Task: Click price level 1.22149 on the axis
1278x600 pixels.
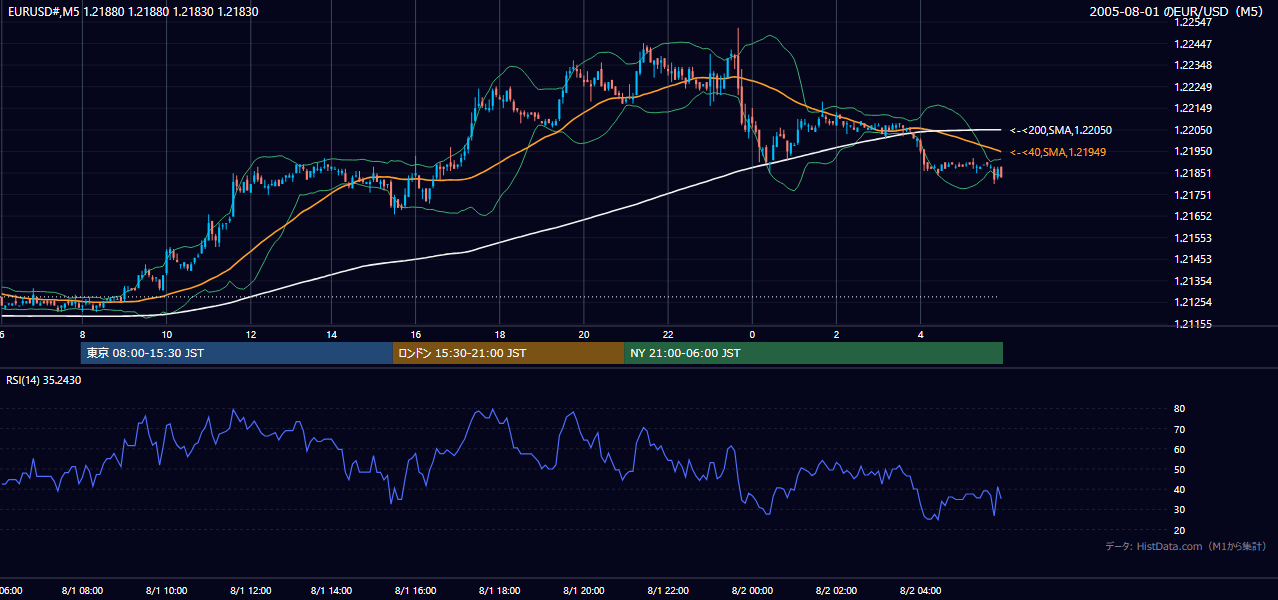Action: 1194,108
